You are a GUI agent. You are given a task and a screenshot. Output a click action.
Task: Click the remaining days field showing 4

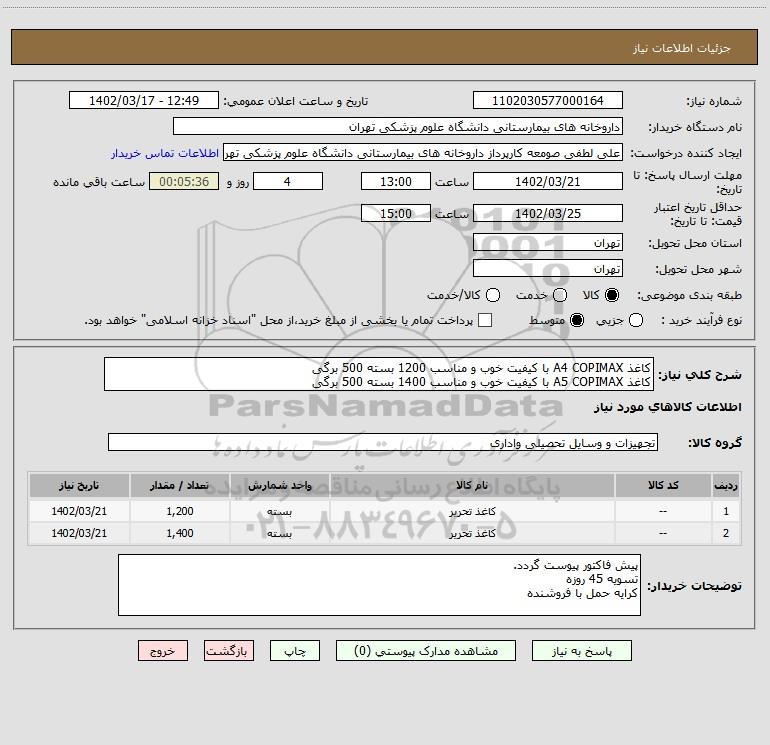click(x=288, y=181)
